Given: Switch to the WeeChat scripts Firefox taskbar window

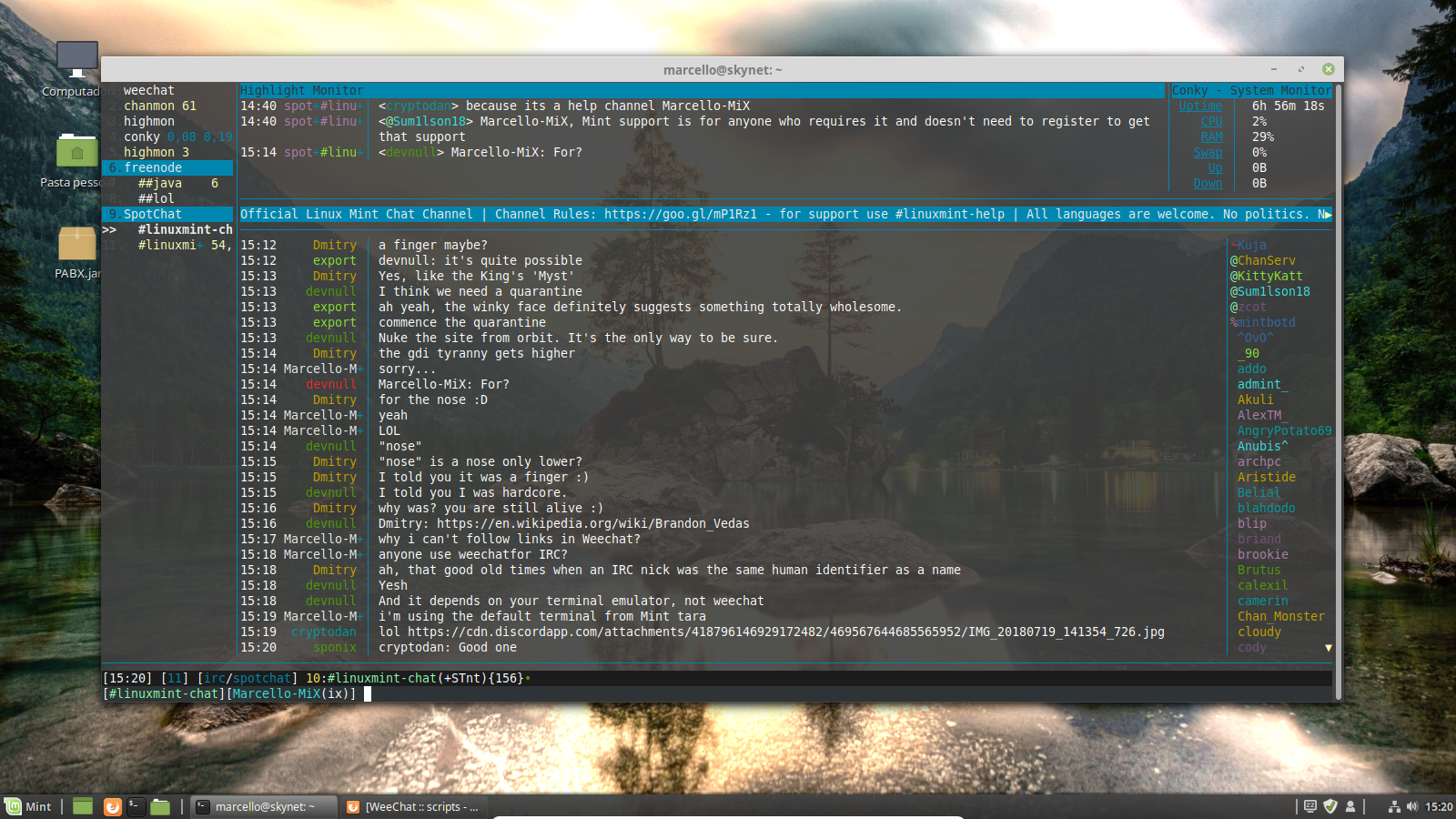Looking at the screenshot, I should [413, 806].
